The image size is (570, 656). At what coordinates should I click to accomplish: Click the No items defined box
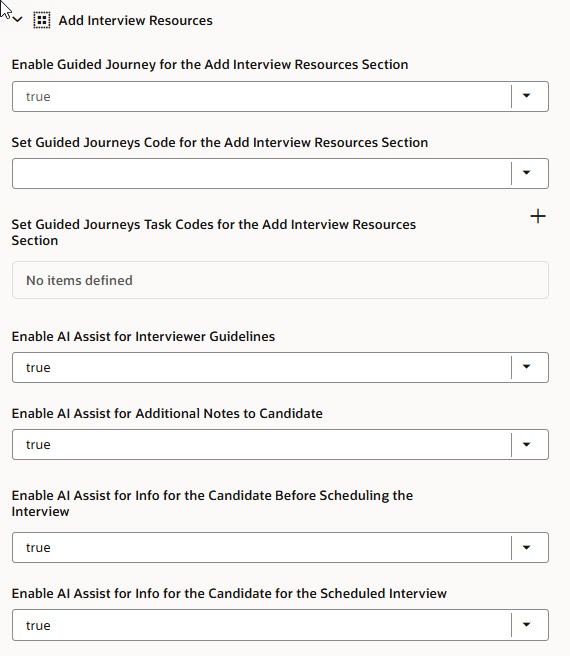(280, 280)
